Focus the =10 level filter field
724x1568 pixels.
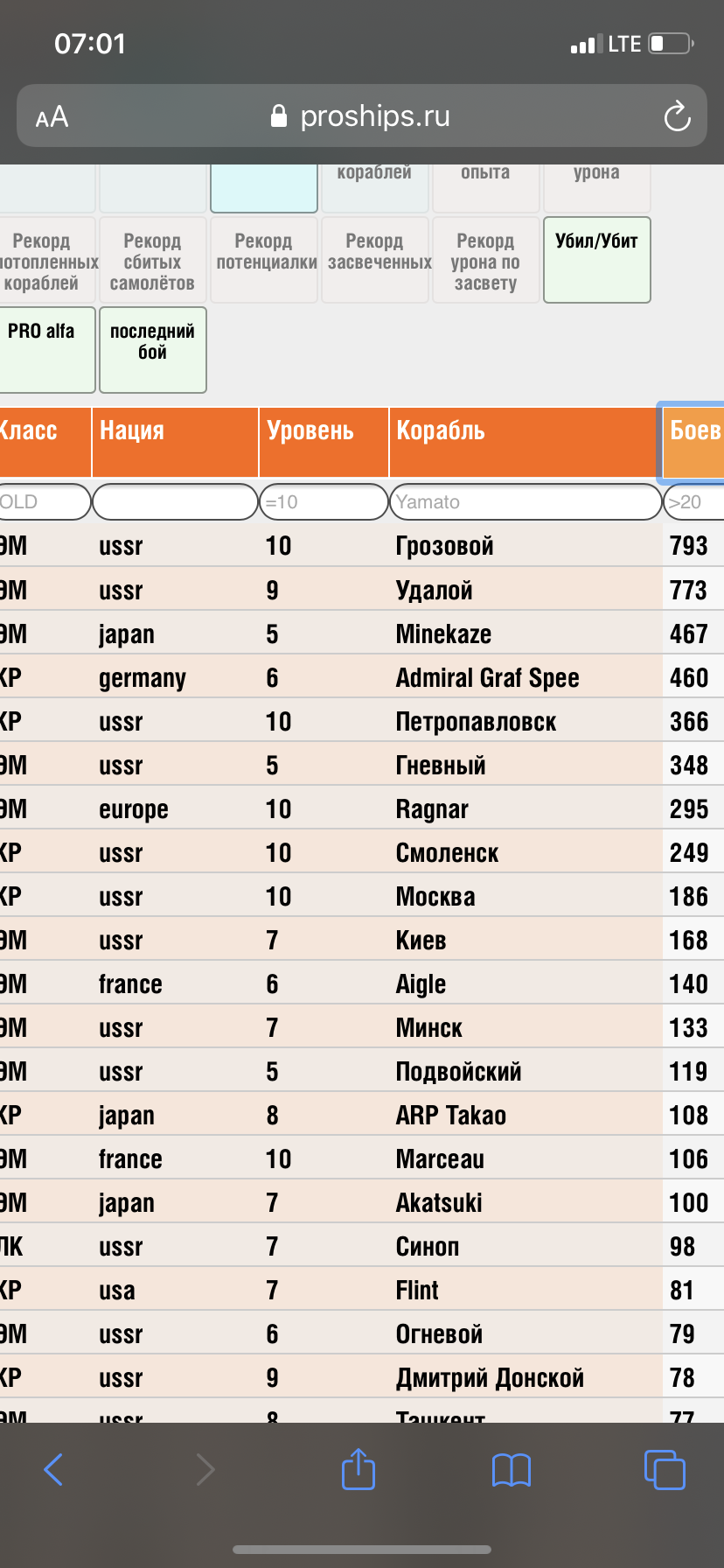(324, 501)
